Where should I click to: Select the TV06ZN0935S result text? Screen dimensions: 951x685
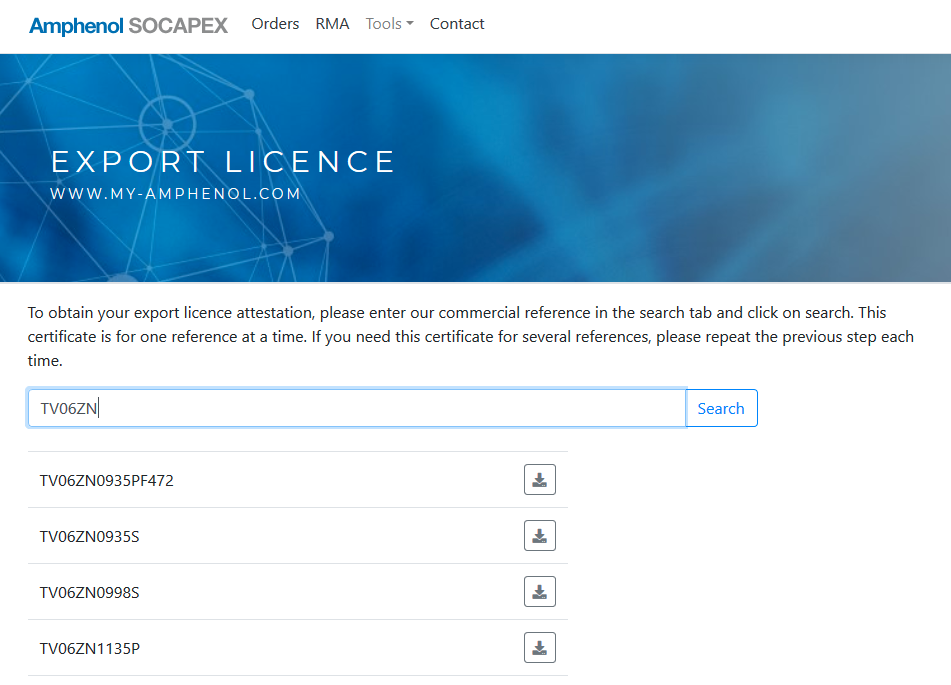(x=90, y=536)
